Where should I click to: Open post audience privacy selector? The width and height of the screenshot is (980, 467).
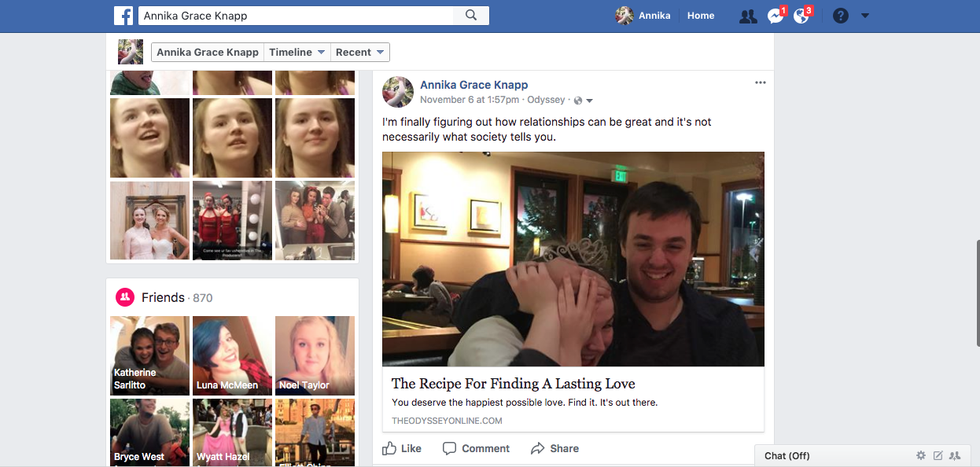click(x=583, y=100)
